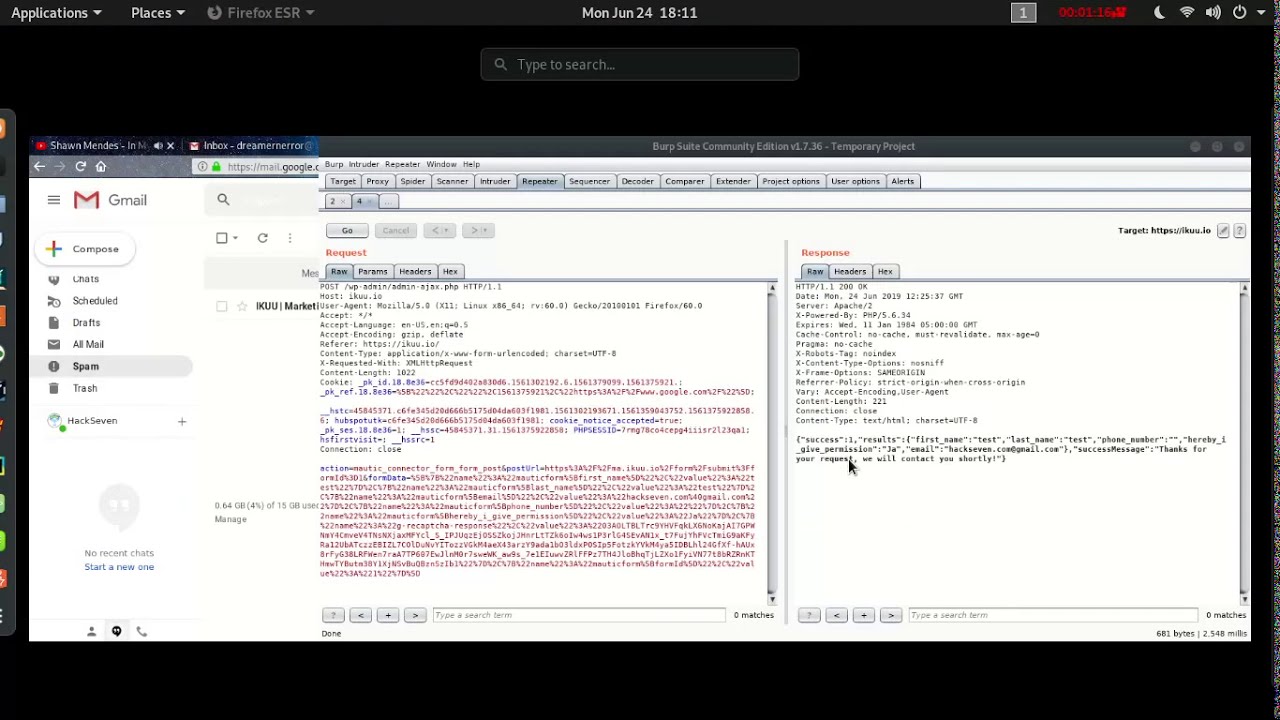Open Hangouts phone calls icon
Screen dimensions: 1280x720
pyautogui.click(x=141, y=632)
